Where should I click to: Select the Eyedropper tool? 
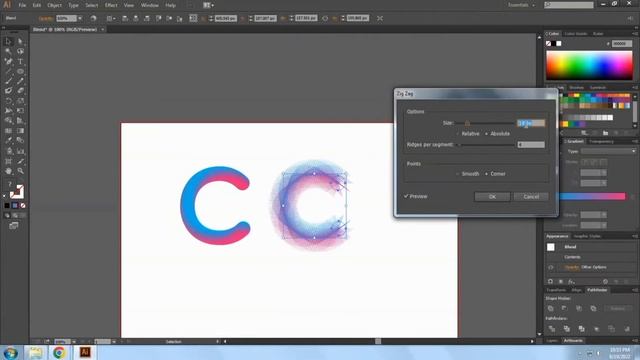pos(8,140)
